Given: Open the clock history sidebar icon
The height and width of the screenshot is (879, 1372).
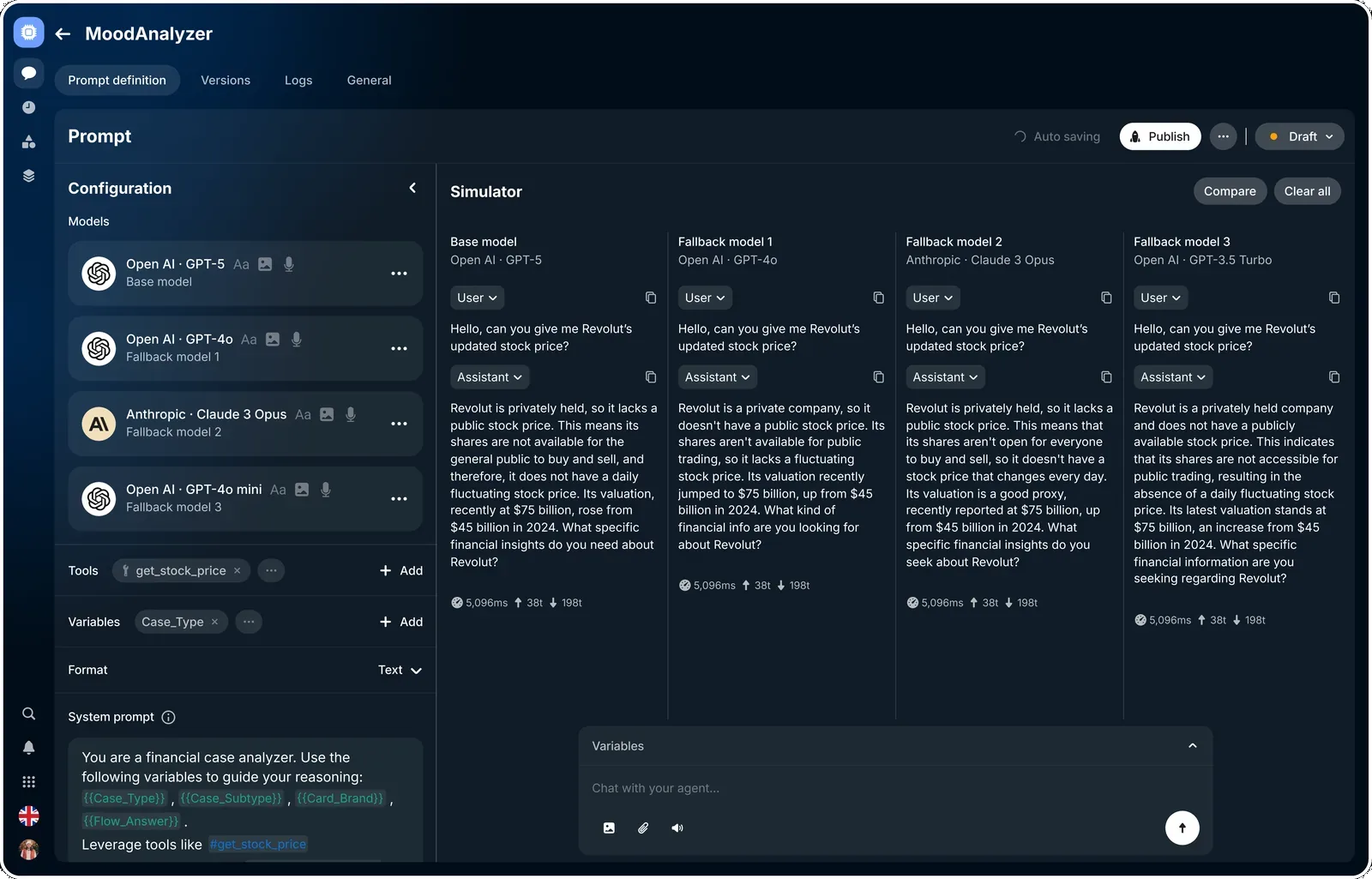Looking at the screenshot, I should click(28, 107).
